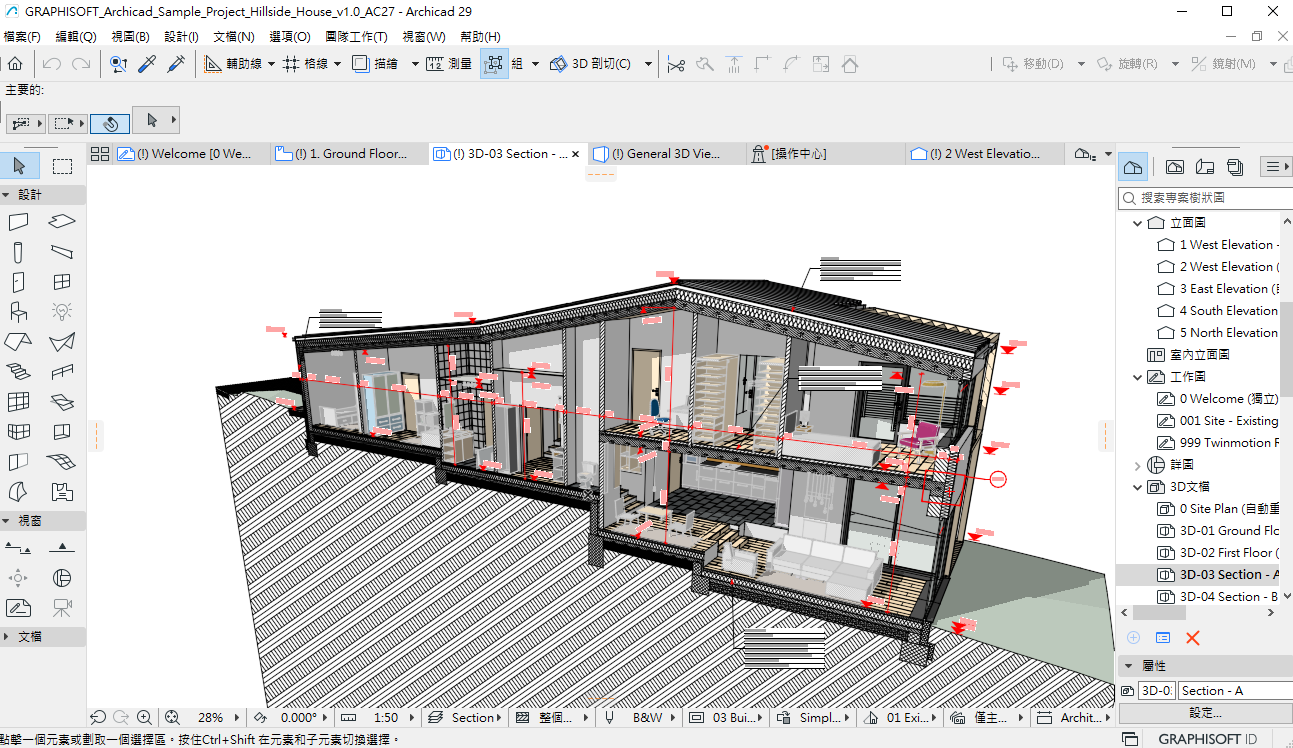
Task: Click the 設定... button
Action: pos(1205,713)
